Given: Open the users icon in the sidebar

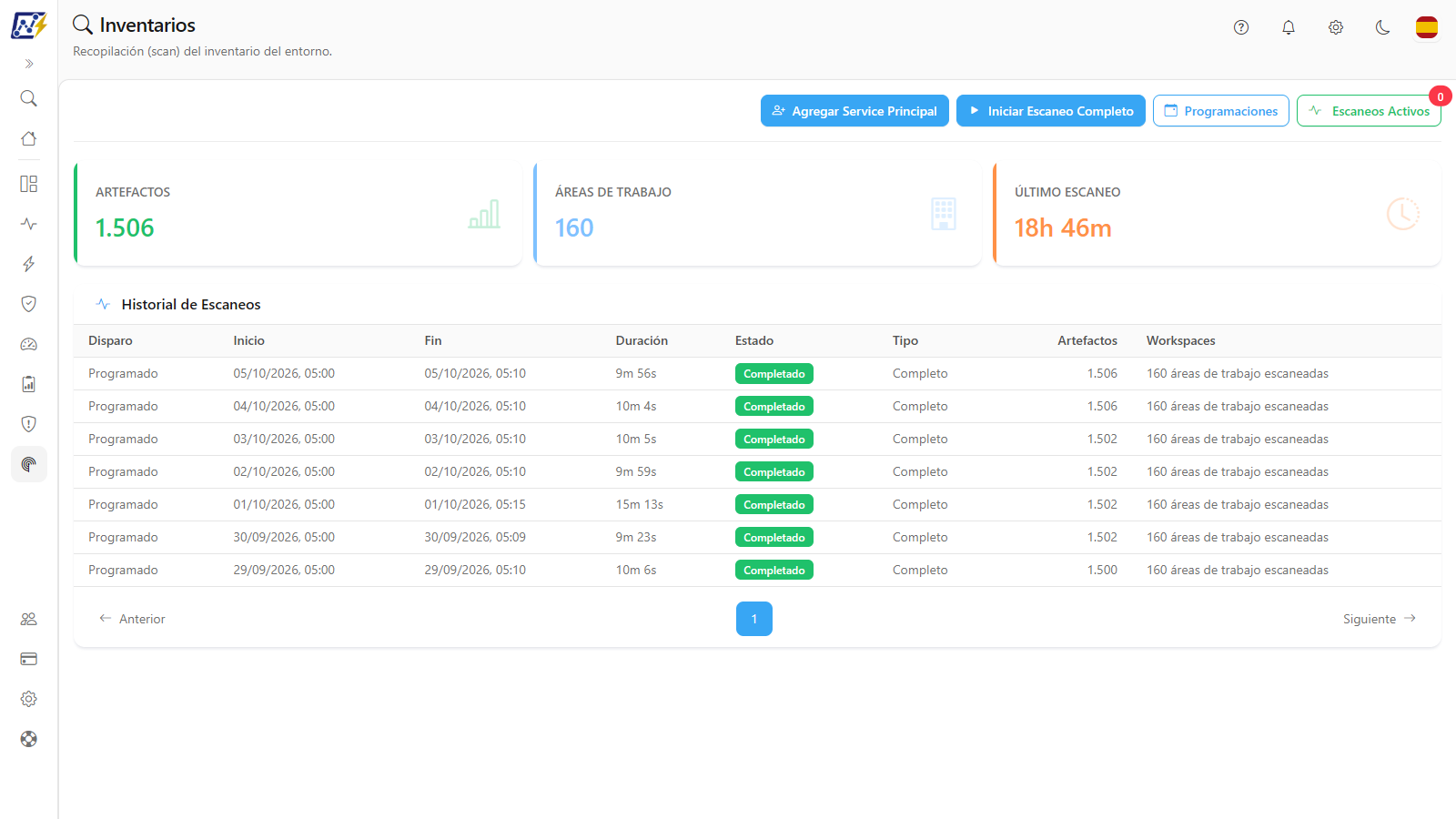Looking at the screenshot, I should (29, 619).
